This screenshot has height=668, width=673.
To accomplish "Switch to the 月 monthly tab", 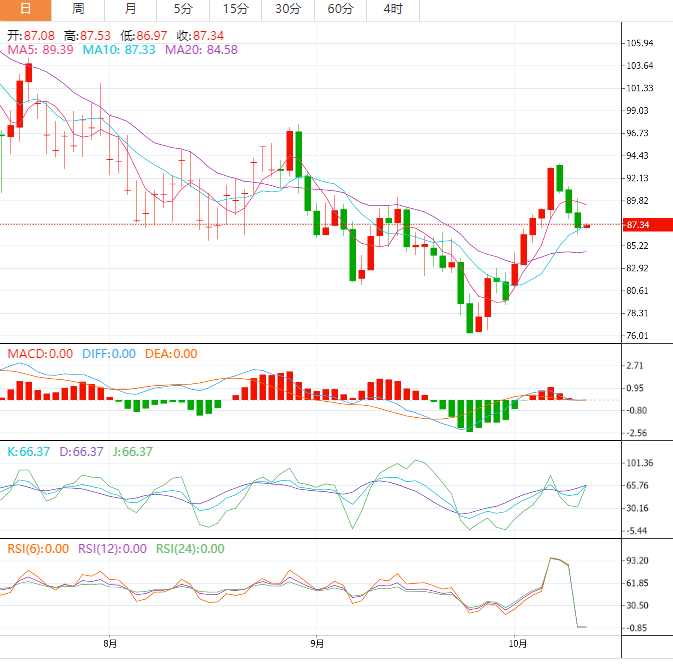I will click(130, 10).
